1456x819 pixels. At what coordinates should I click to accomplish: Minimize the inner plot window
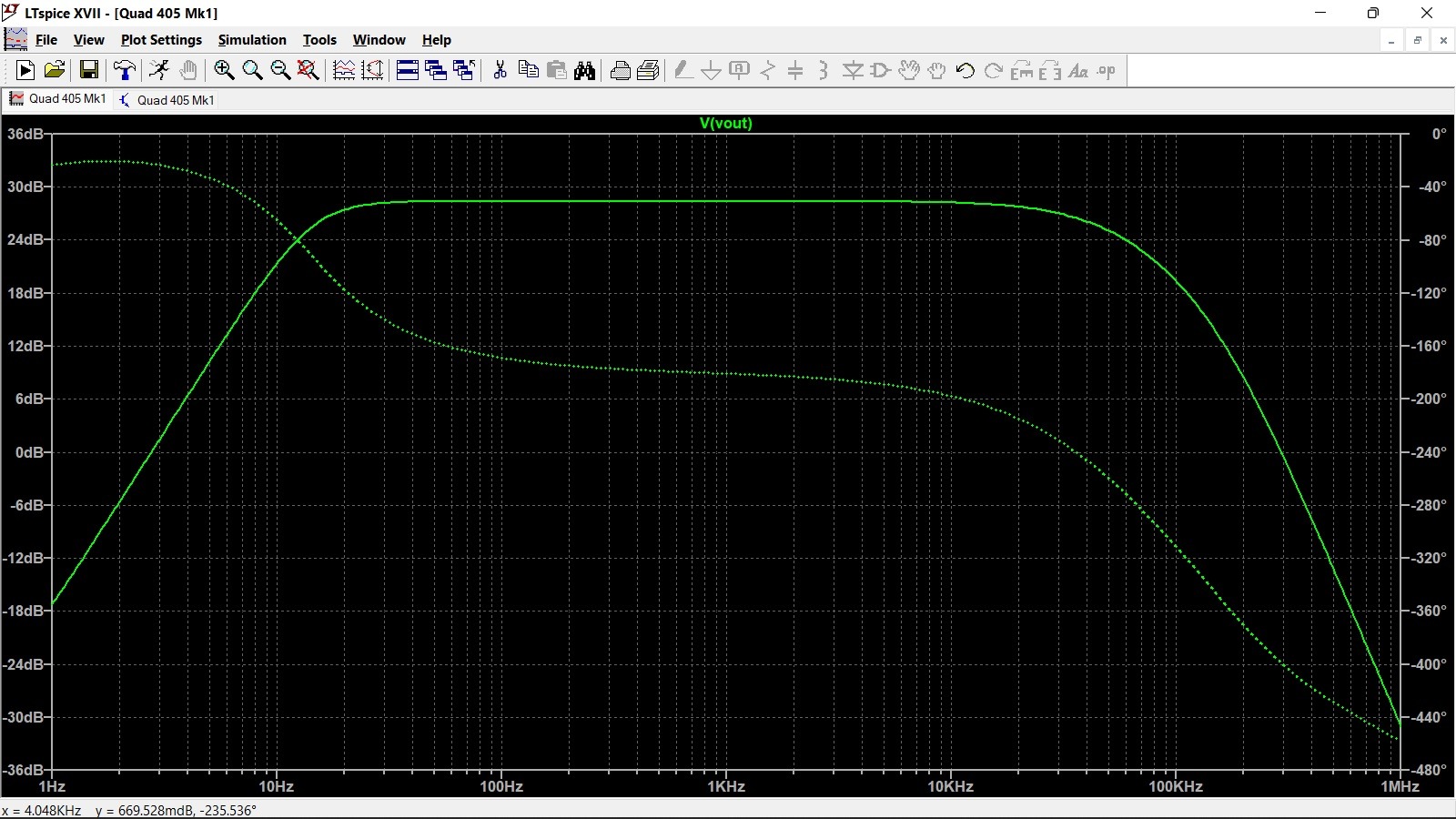click(1391, 40)
